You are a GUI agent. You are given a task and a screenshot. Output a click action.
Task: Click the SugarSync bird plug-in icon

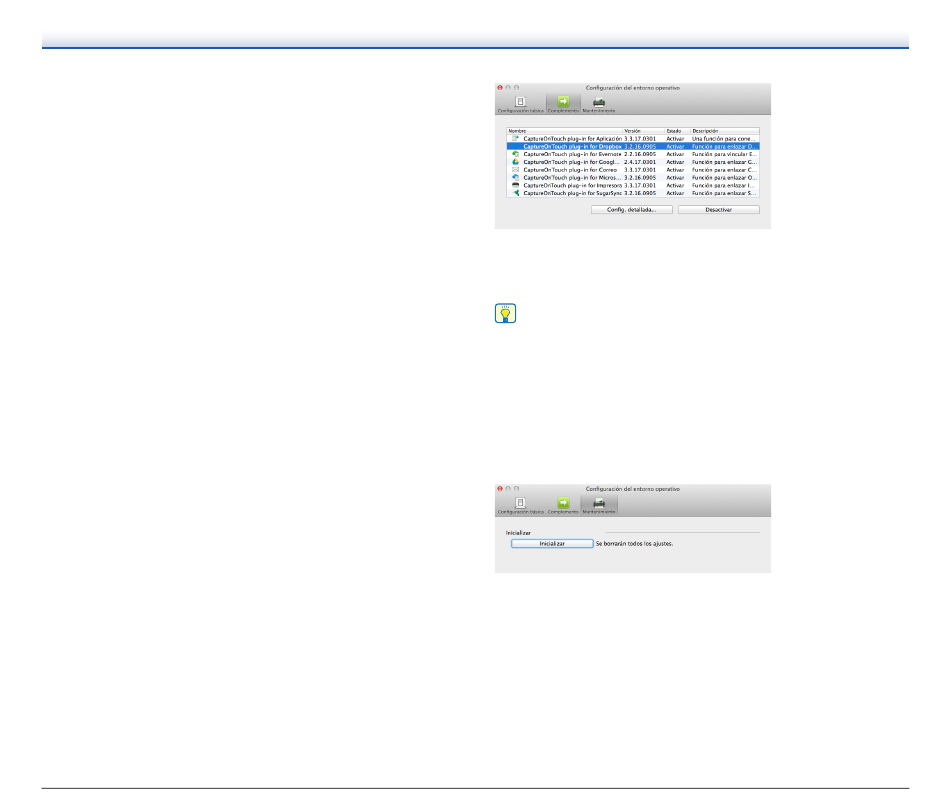click(x=516, y=193)
